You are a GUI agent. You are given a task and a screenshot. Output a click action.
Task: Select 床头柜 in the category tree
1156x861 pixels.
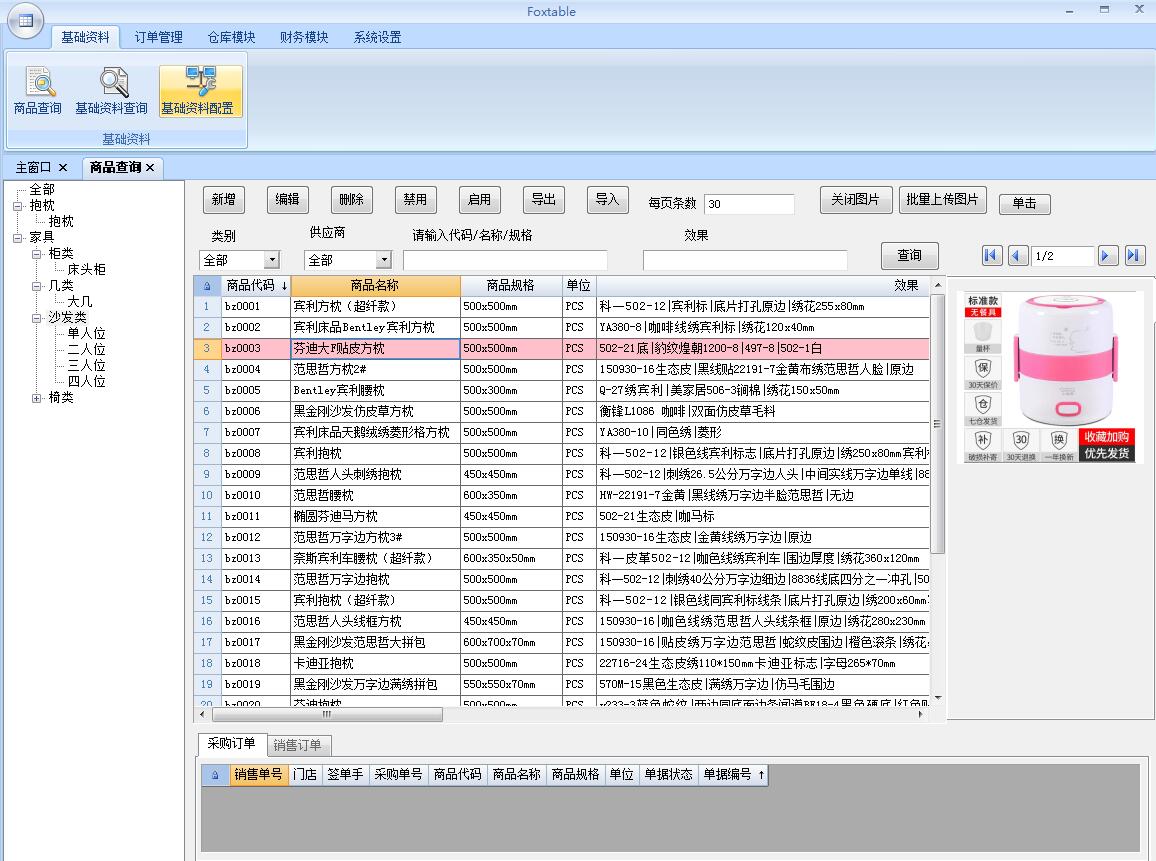click(86, 270)
